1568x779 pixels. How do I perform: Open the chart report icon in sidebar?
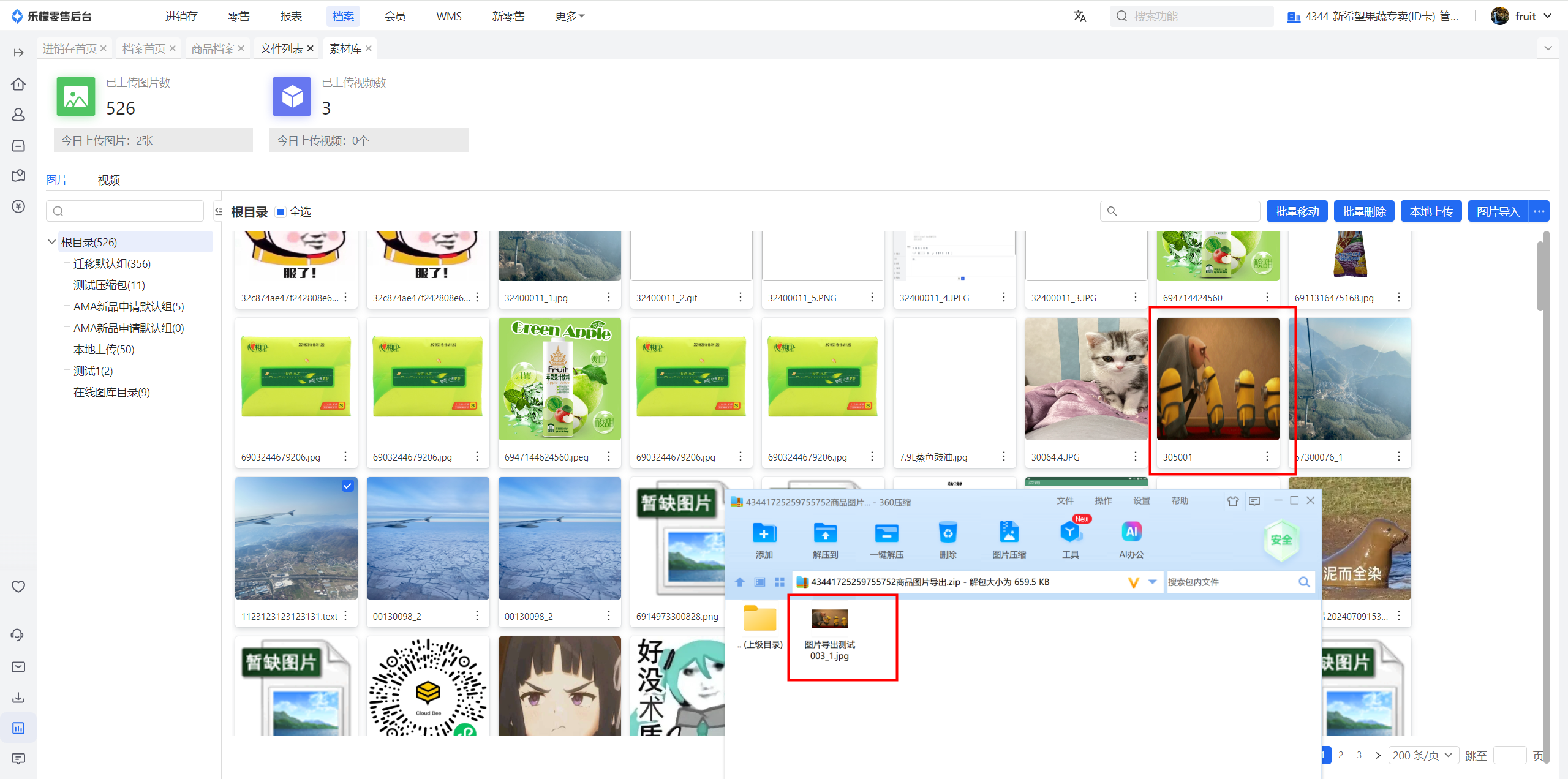18,728
